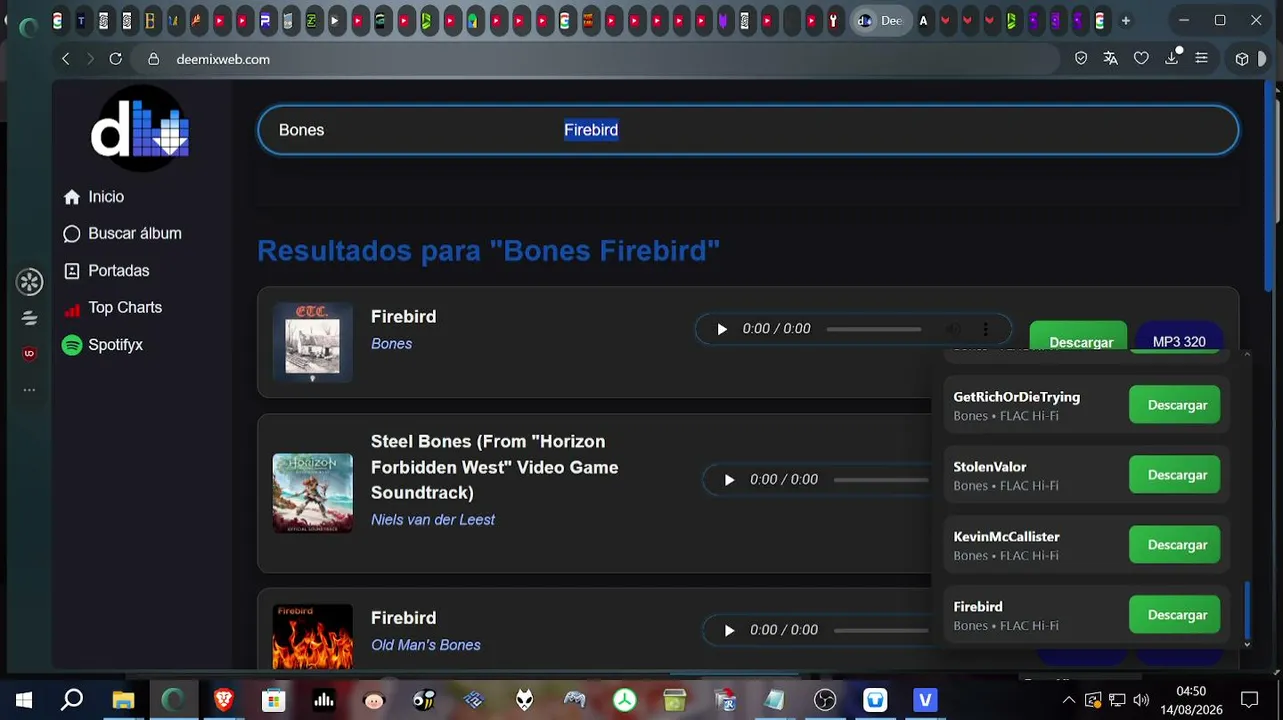
Task: Open the blue V app in the taskbar
Action: click(925, 700)
